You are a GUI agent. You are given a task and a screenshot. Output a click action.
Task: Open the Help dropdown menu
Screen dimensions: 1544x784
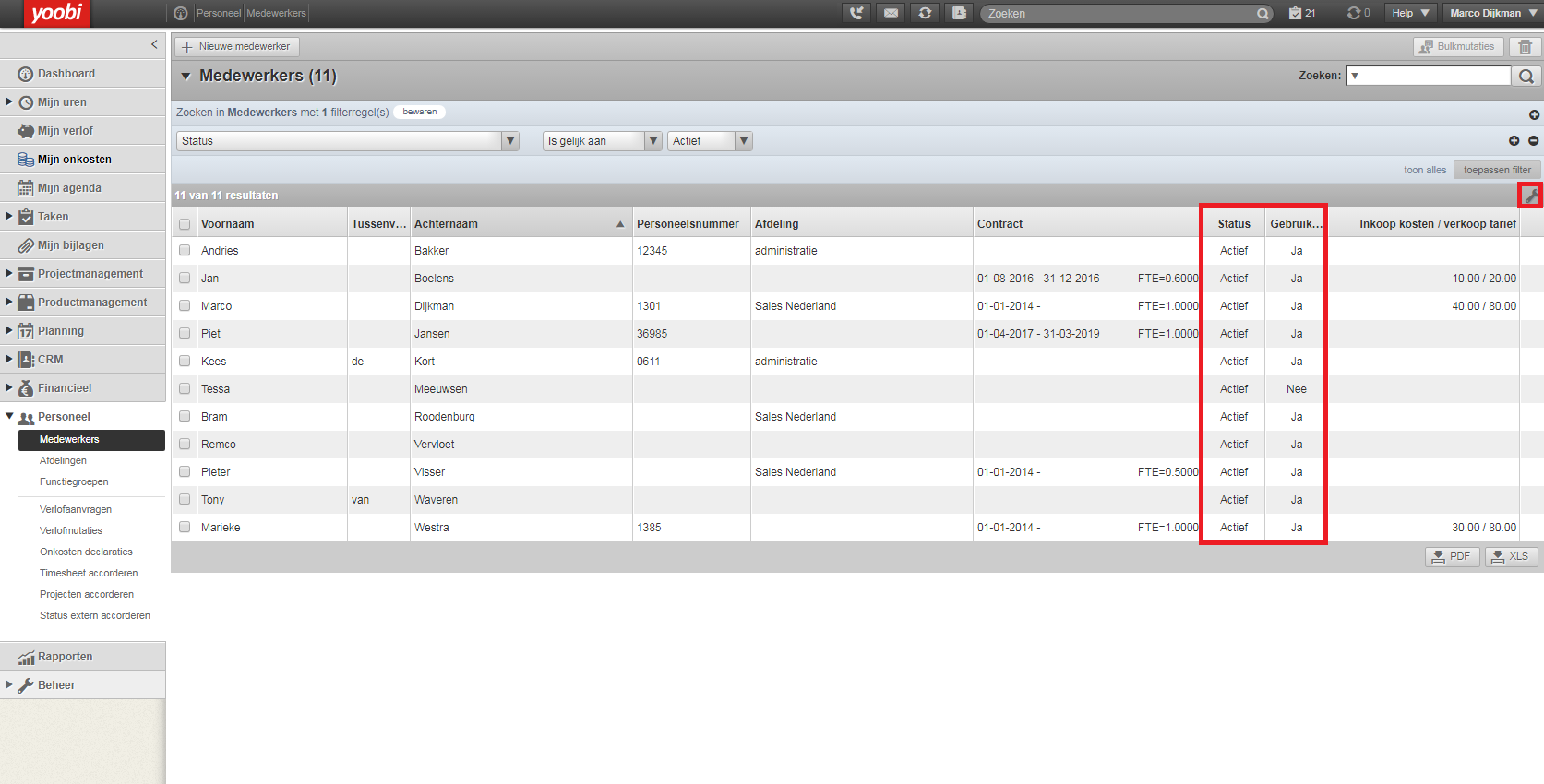1410,13
